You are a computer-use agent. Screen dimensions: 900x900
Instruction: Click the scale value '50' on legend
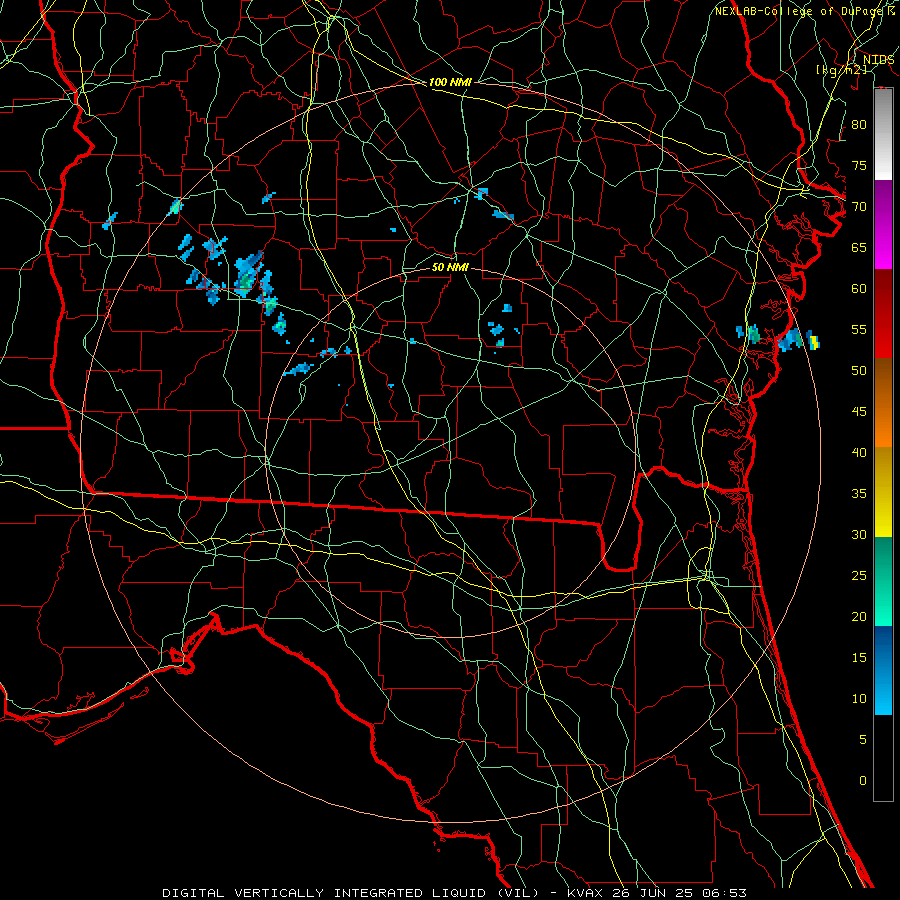point(859,370)
